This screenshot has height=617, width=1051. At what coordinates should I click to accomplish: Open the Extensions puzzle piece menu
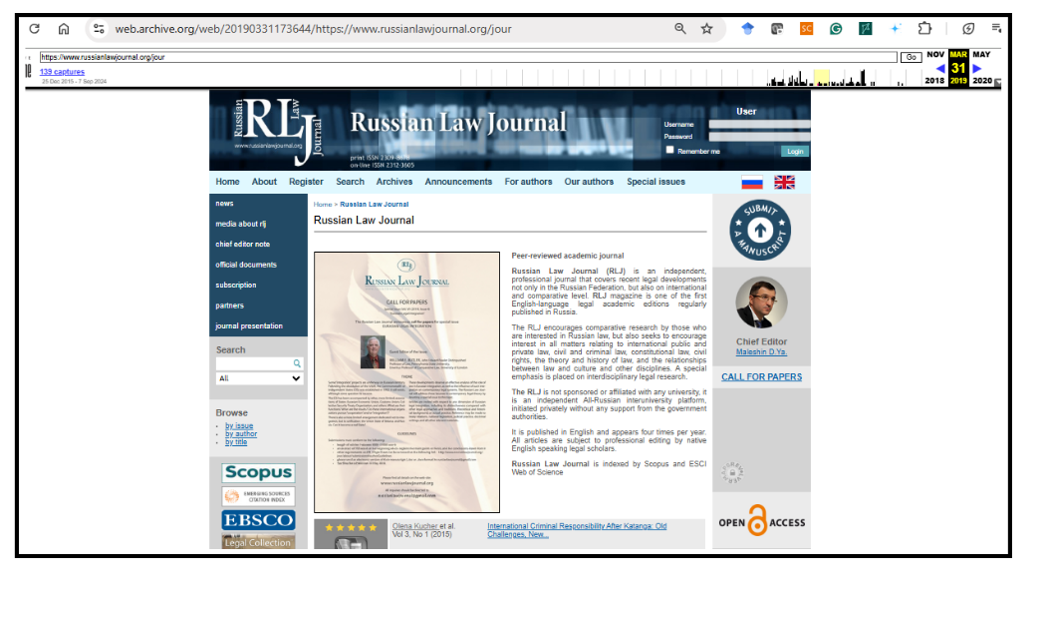pyautogui.click(x=924, y=29)
